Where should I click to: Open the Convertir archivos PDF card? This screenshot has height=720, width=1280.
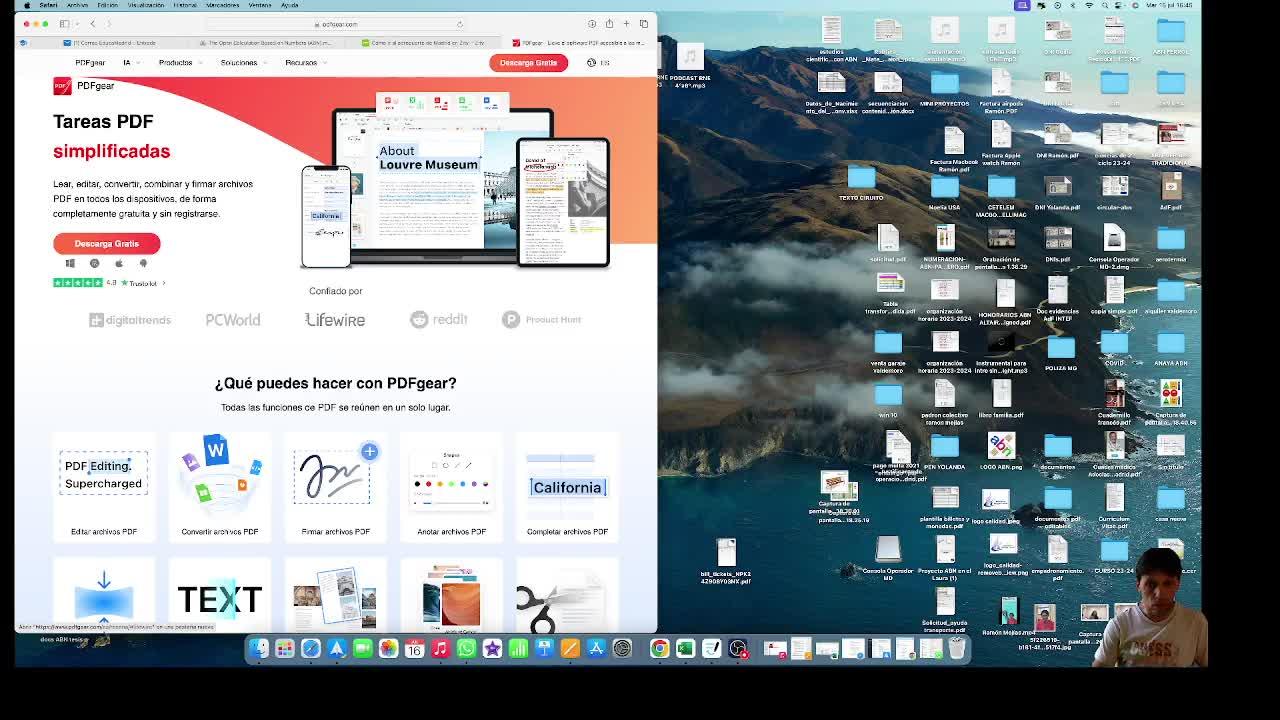(x=220, y=488)
